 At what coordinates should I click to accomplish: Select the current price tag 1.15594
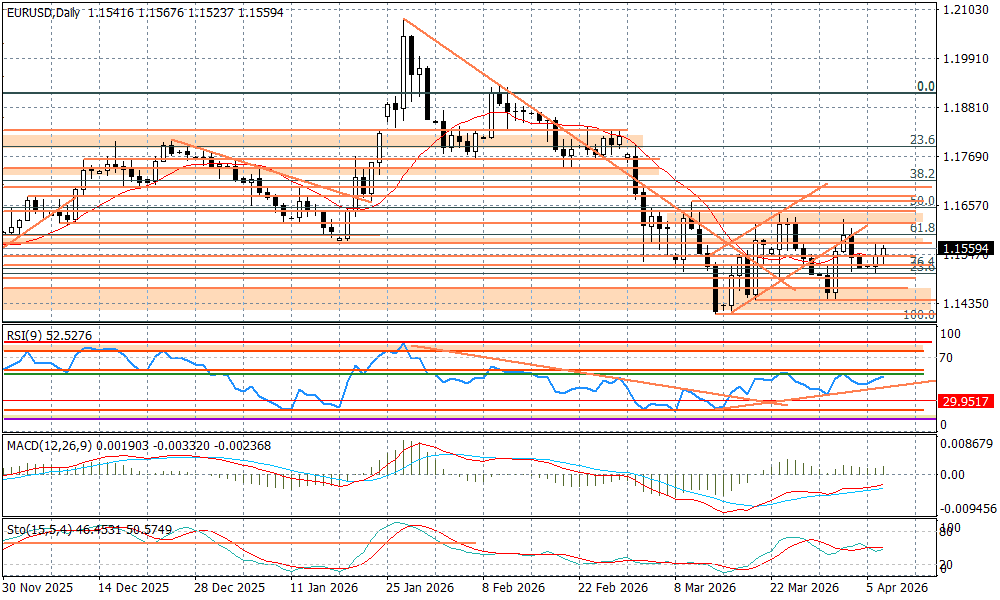[965, 248]
